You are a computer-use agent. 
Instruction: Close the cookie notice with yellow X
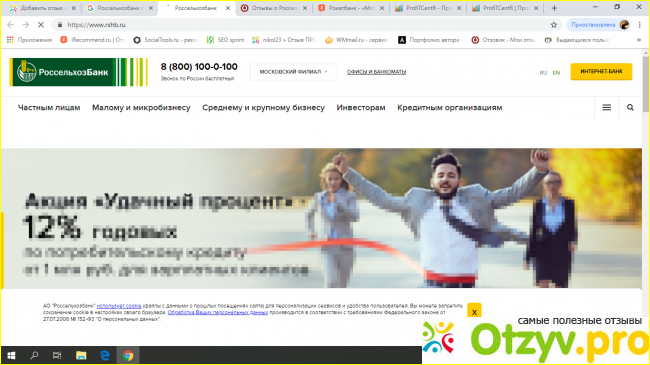[474, 311]
